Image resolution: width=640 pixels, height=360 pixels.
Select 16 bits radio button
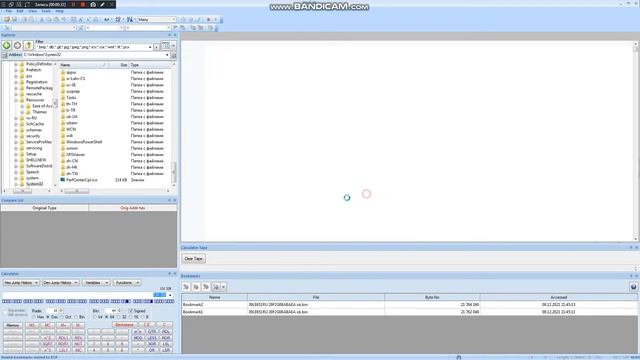click(x=131, y=317)
